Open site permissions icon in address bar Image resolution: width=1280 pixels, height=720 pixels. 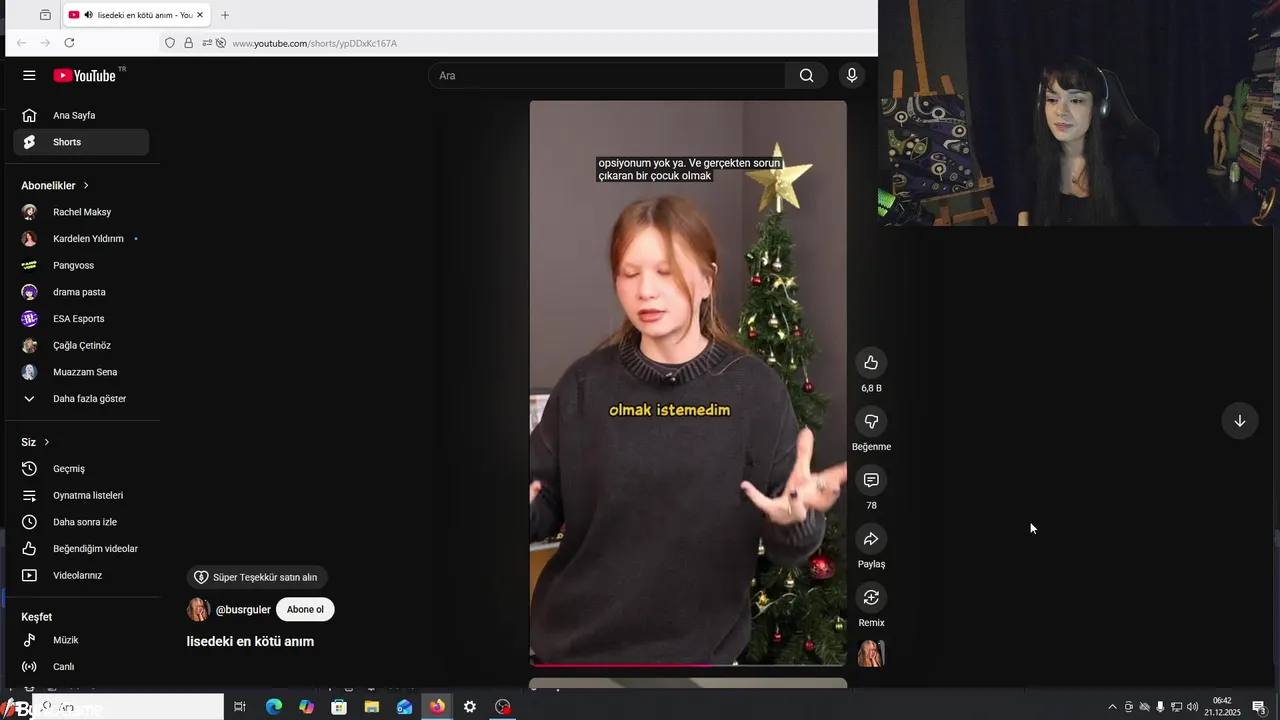tap(207, 43)
